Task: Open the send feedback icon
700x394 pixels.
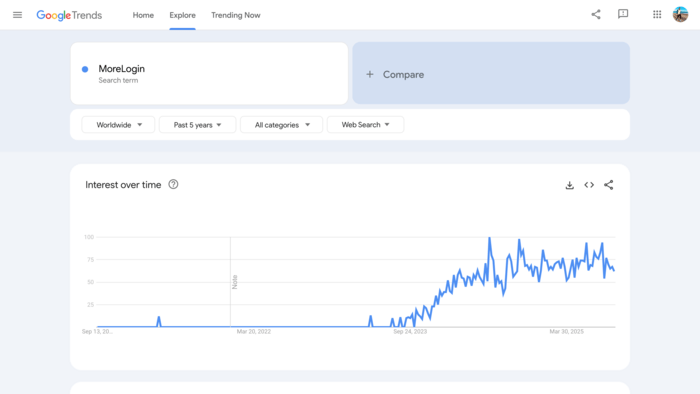Action: click(x=623, y=14)
